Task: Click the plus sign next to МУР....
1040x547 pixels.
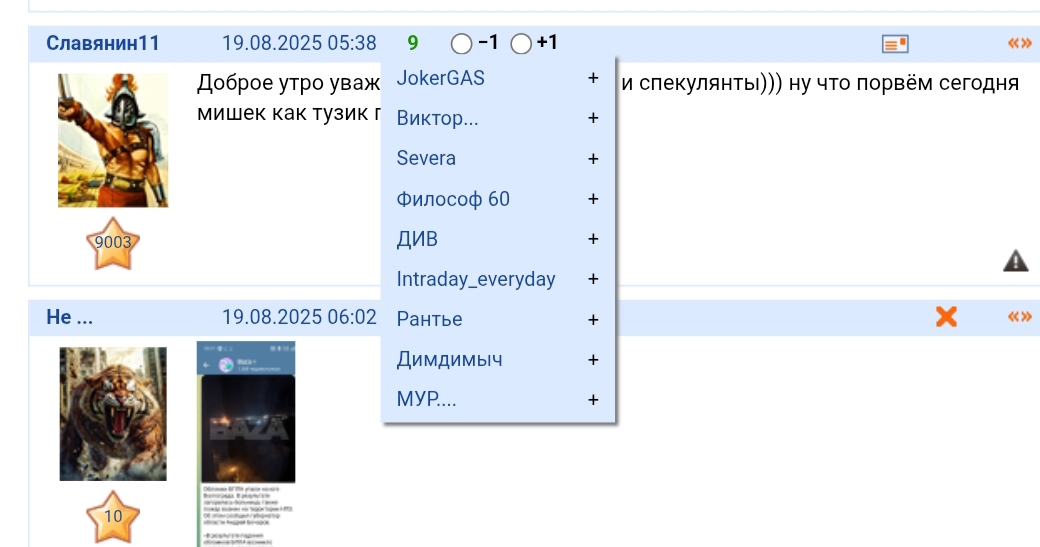Action: coord(593,400)
